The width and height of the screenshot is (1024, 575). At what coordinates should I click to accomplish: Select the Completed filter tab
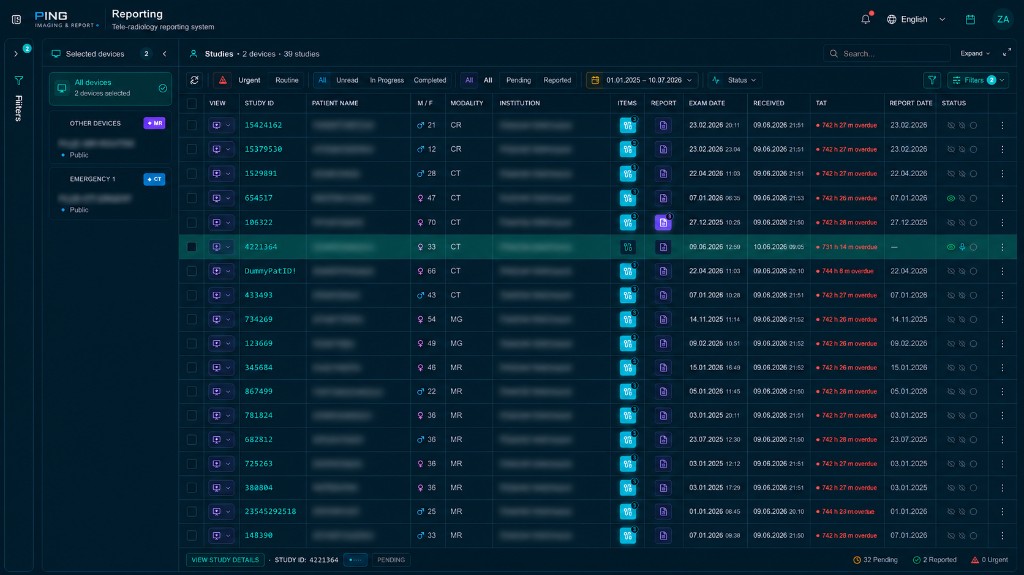(430, 80)
